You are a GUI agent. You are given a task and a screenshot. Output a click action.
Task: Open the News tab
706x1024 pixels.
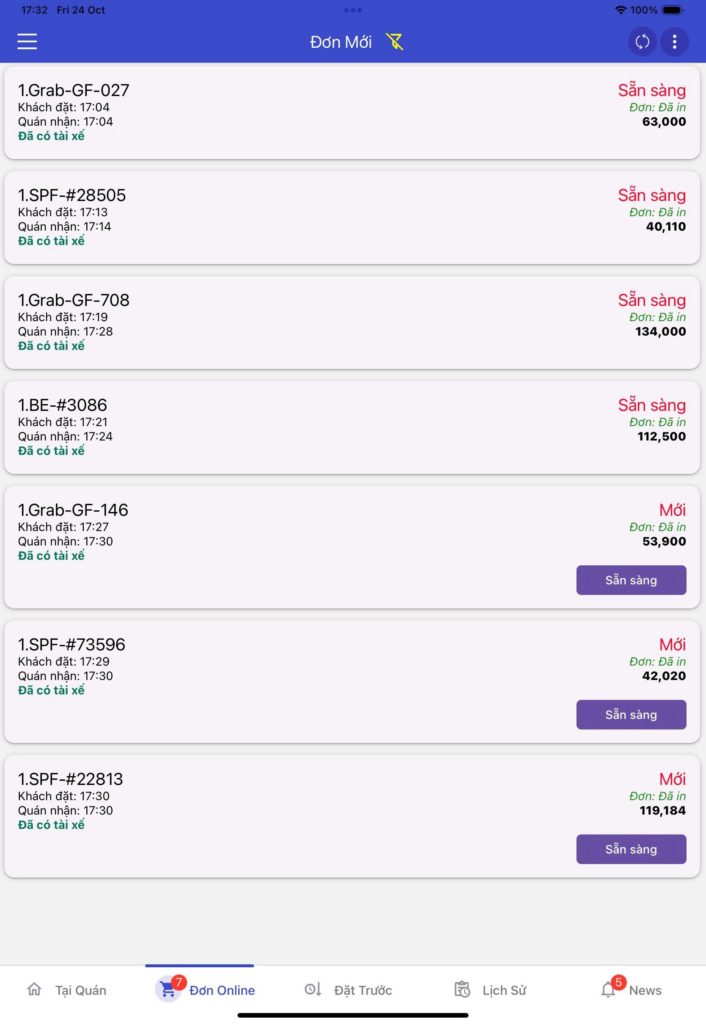point(645,990)
